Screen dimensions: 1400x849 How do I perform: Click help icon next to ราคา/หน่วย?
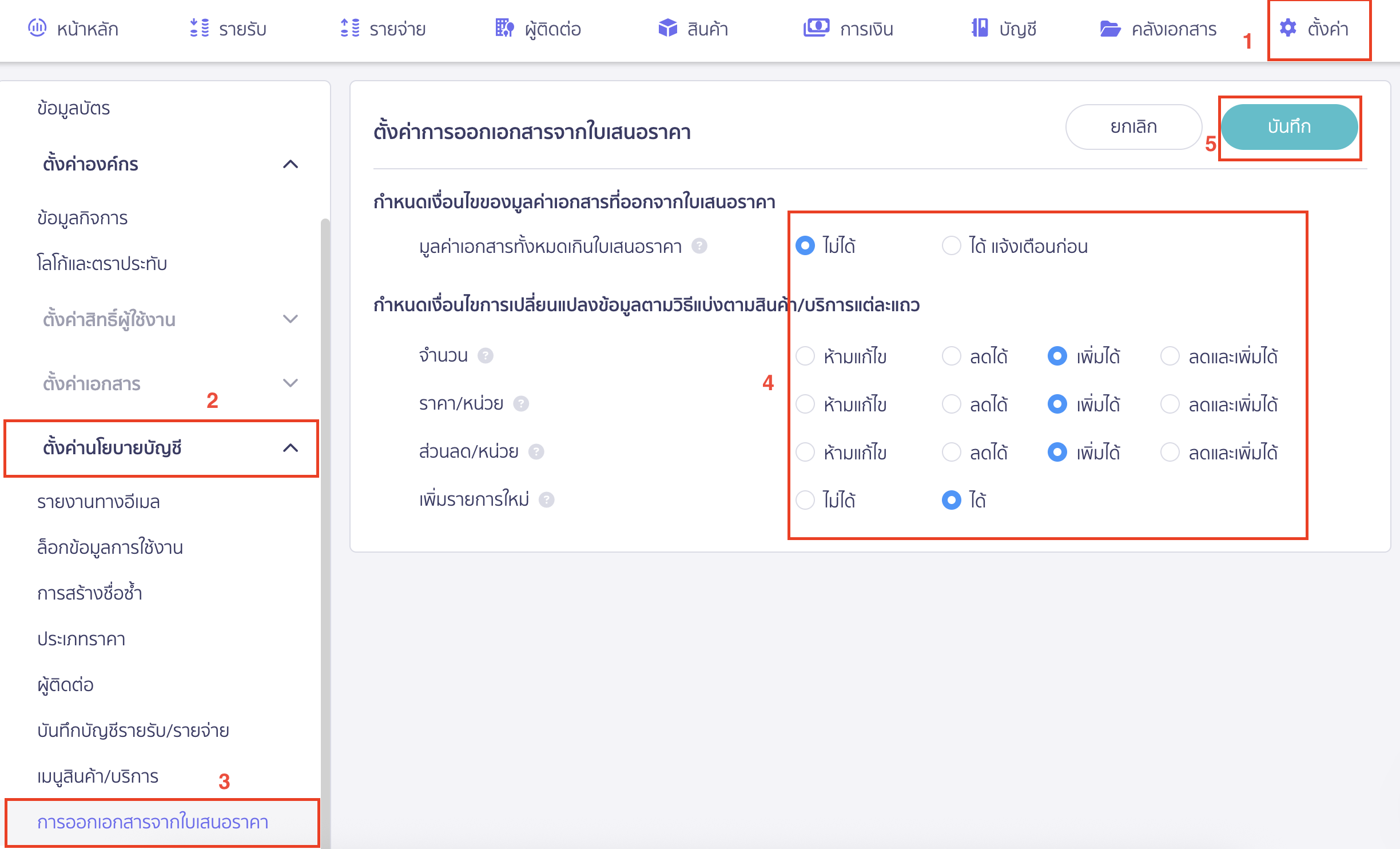coord(520,404)
